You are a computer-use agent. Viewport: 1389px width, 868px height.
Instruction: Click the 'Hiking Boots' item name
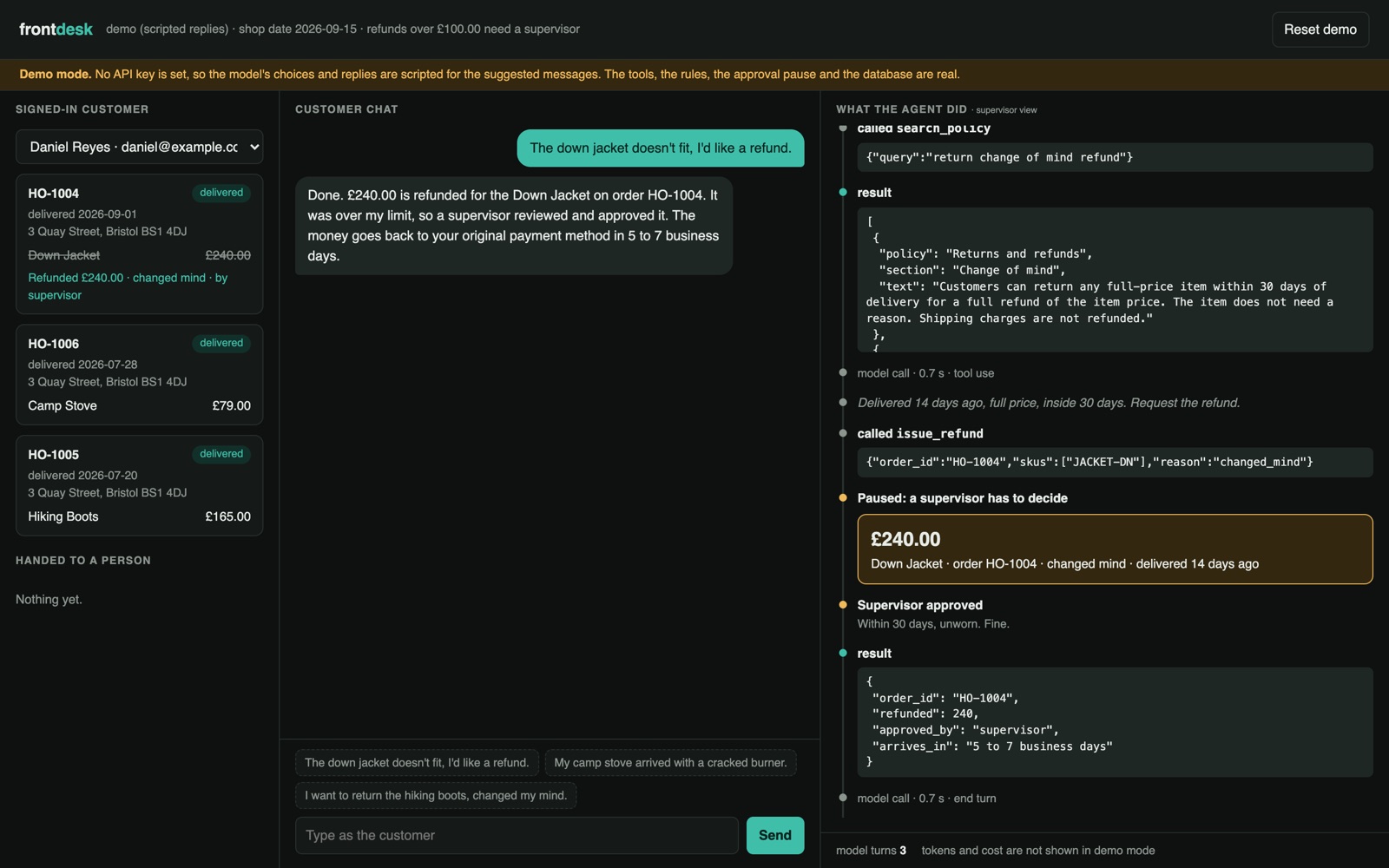coord(63,516)
